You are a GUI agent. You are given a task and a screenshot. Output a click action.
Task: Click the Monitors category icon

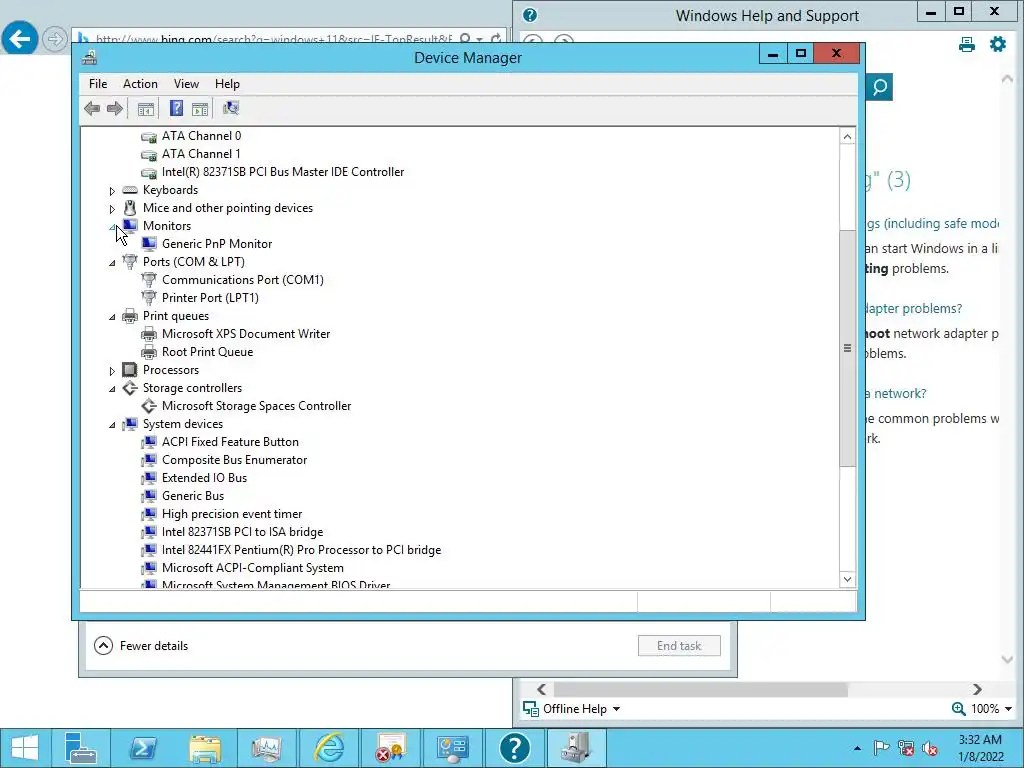click(130, 226)
